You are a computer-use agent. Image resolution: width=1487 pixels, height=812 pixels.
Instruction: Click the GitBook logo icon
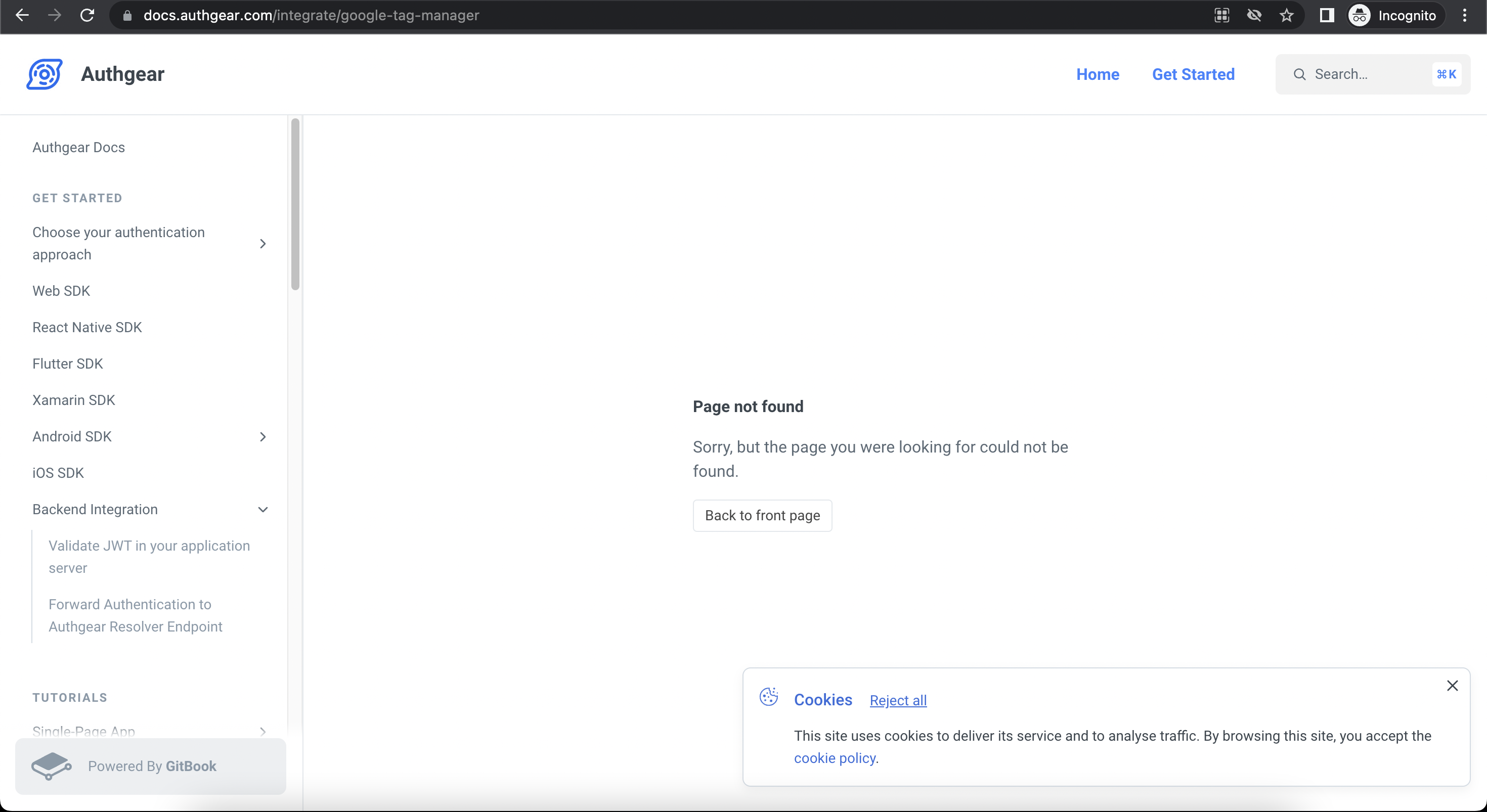(x=52, y=766)
